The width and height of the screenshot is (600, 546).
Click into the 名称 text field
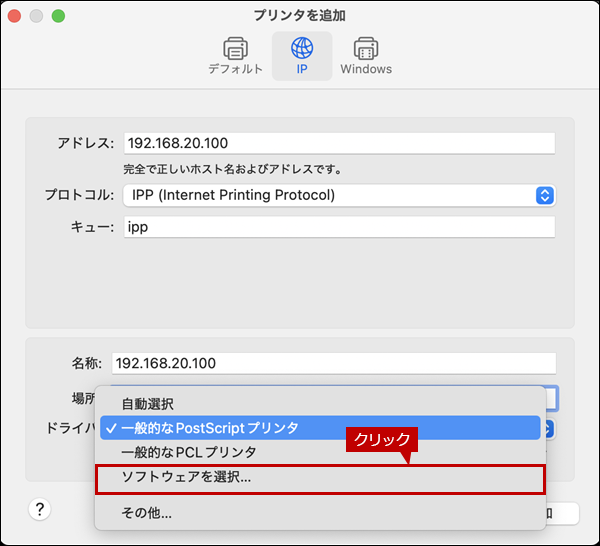[332, 363]
